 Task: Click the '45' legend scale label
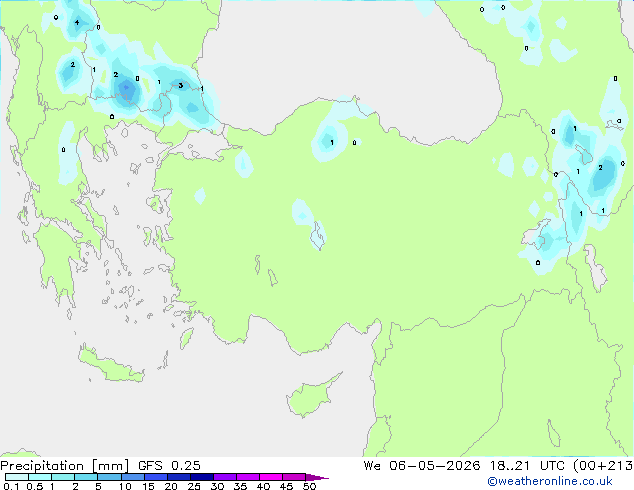coord(286,486)
